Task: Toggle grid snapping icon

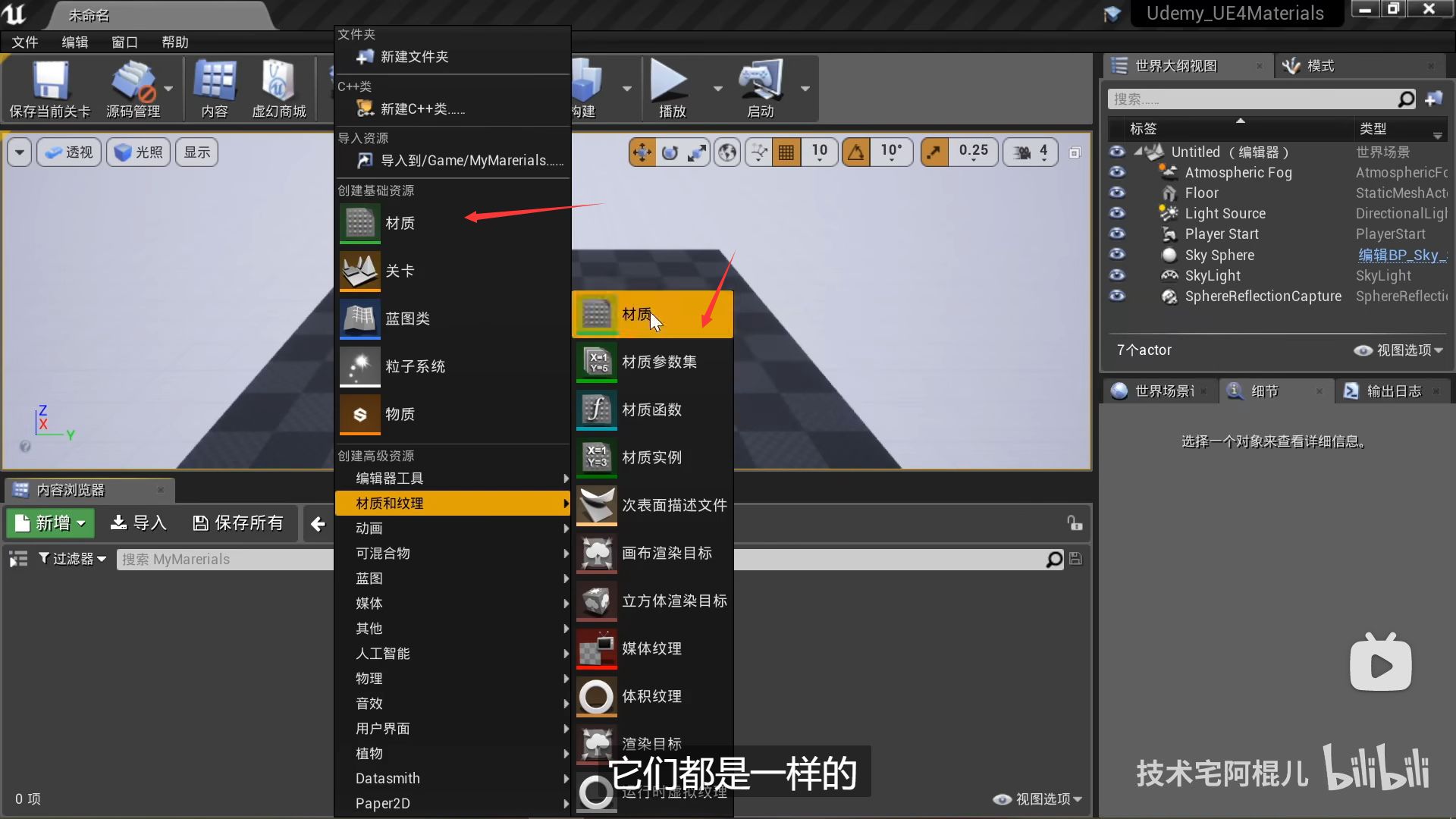Action: click(786, 152)
